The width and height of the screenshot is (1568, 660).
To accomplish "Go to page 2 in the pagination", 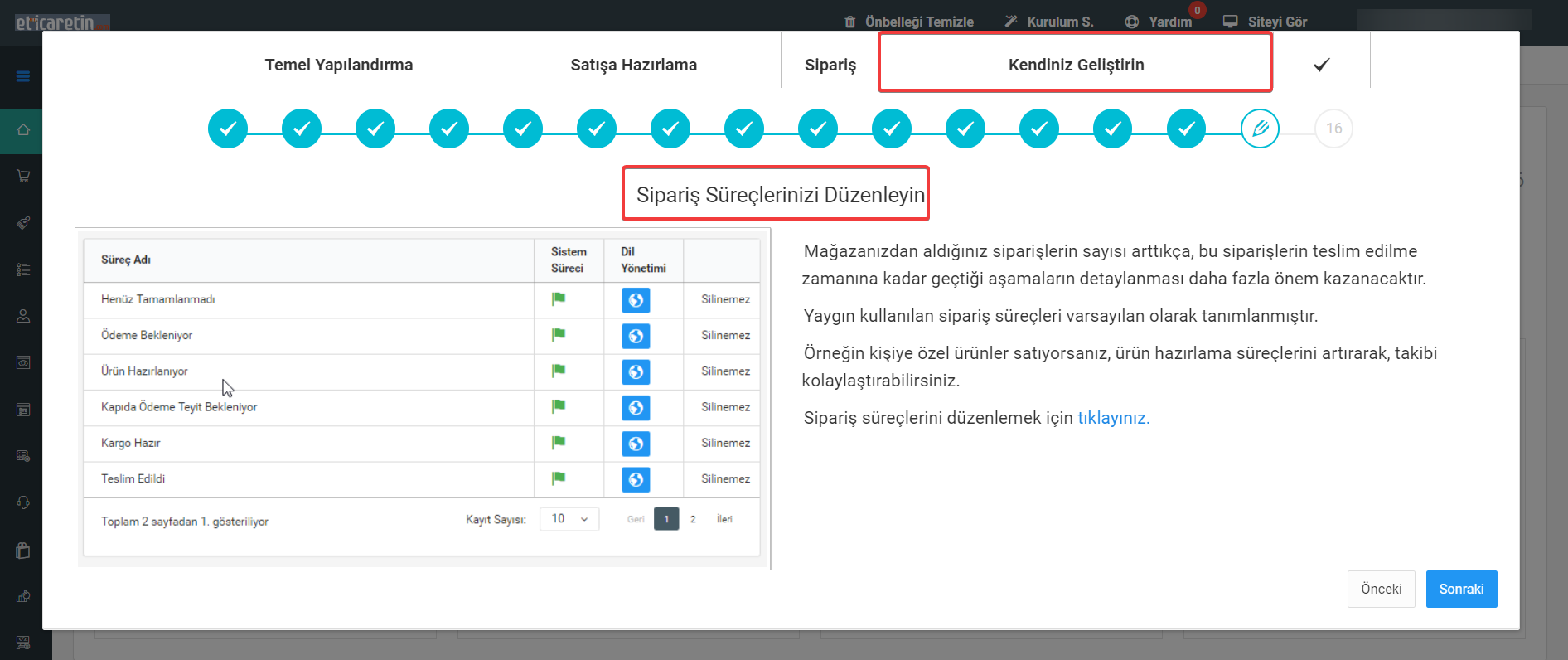I will (693, 519).
